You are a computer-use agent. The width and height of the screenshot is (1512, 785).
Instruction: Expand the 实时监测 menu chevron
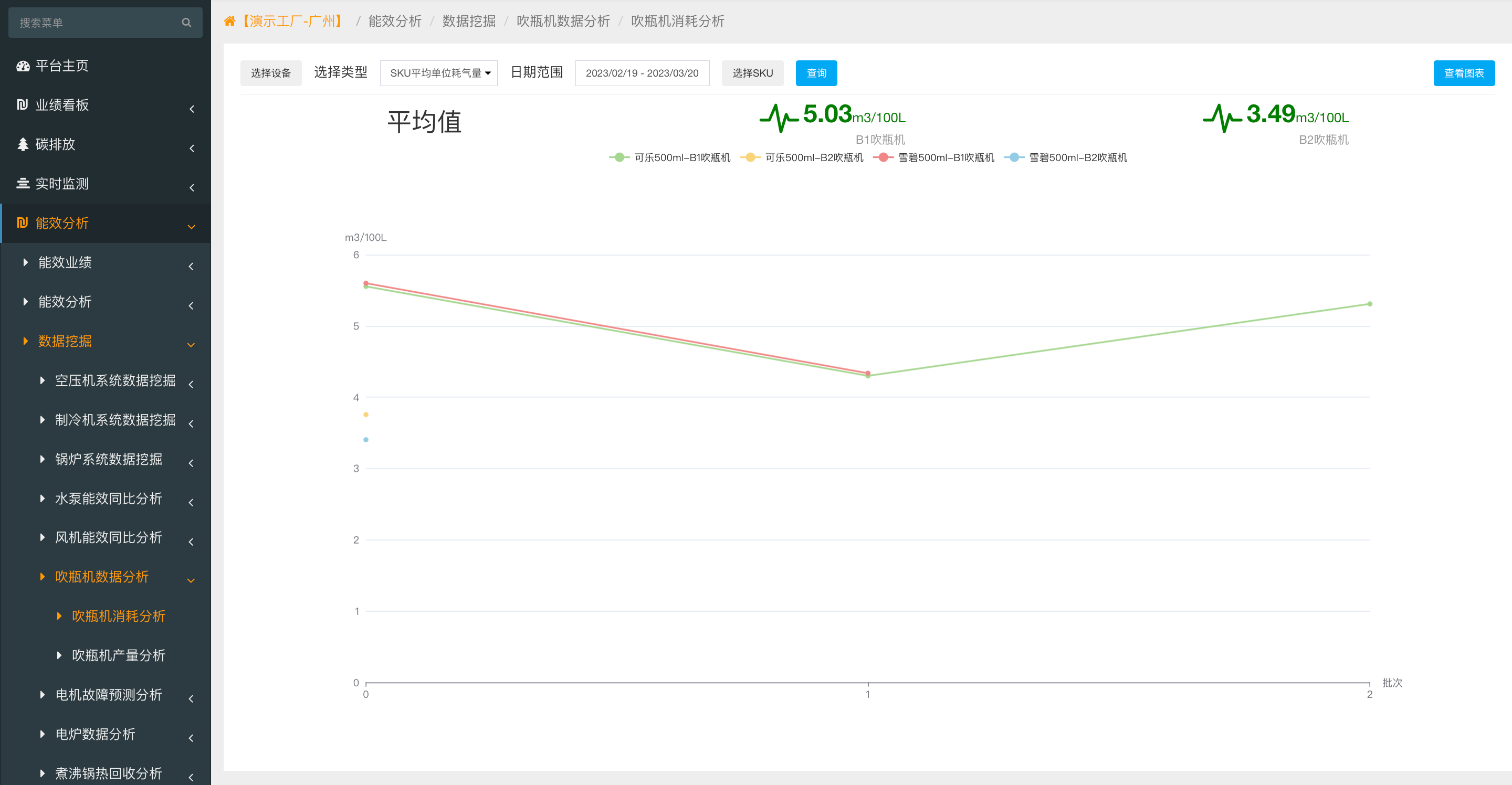(192, 187)
